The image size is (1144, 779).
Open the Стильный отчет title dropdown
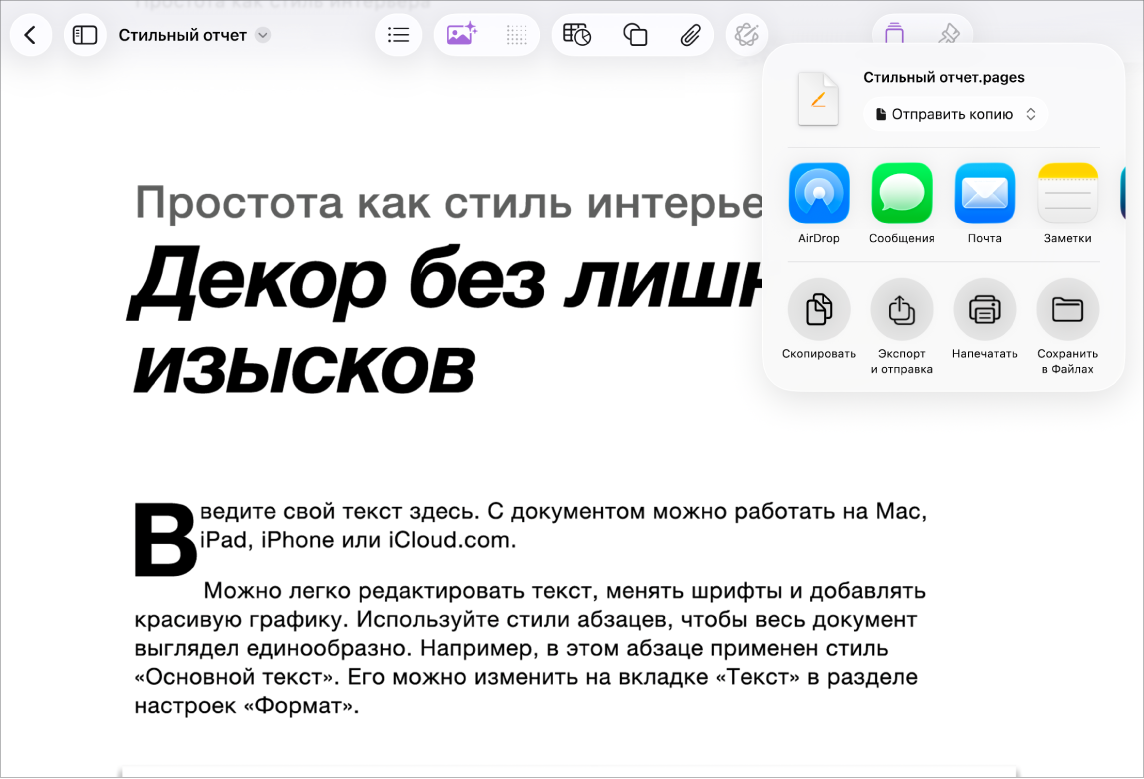[194, 35]
